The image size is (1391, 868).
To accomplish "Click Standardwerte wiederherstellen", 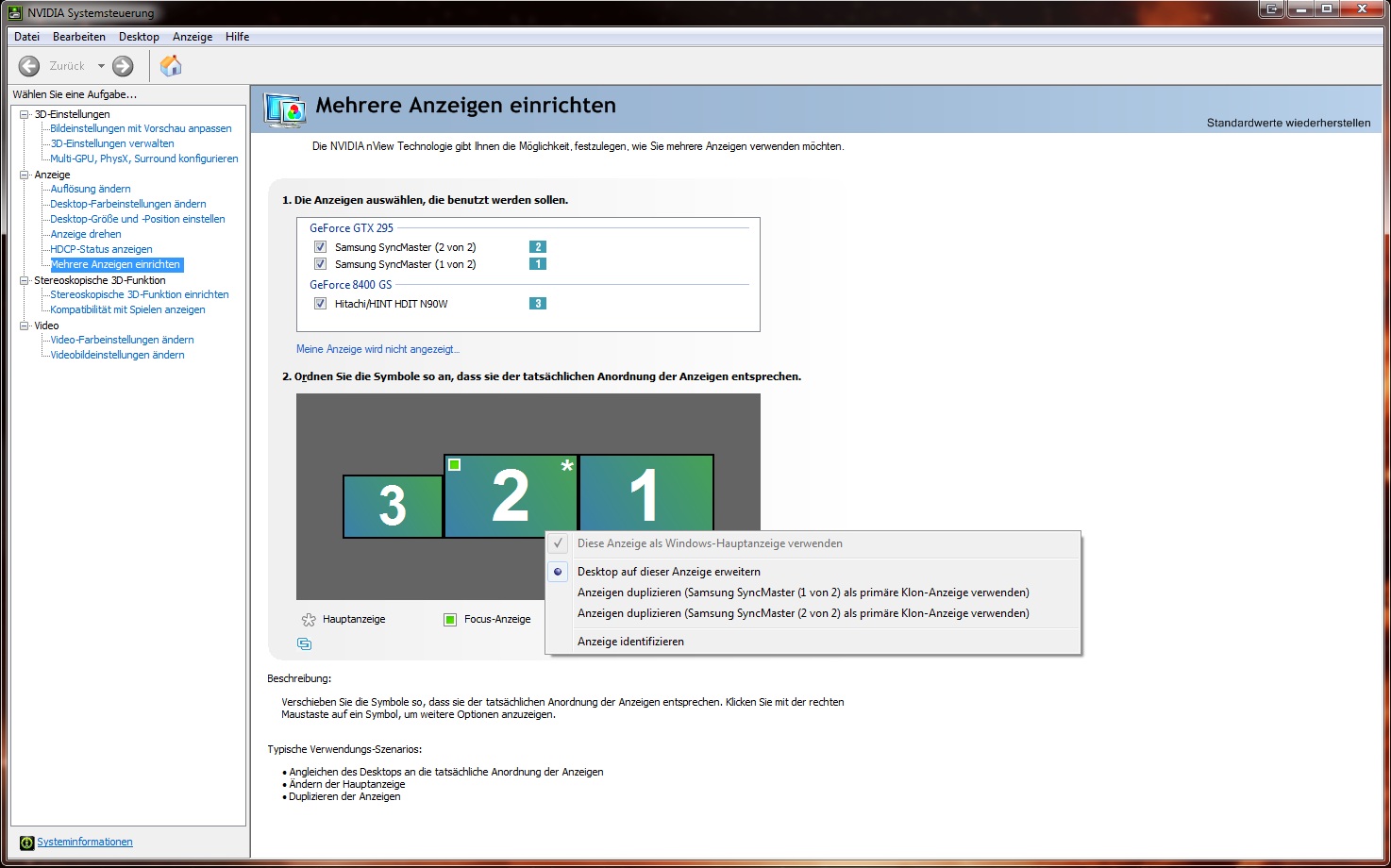I will (1288, 123).
